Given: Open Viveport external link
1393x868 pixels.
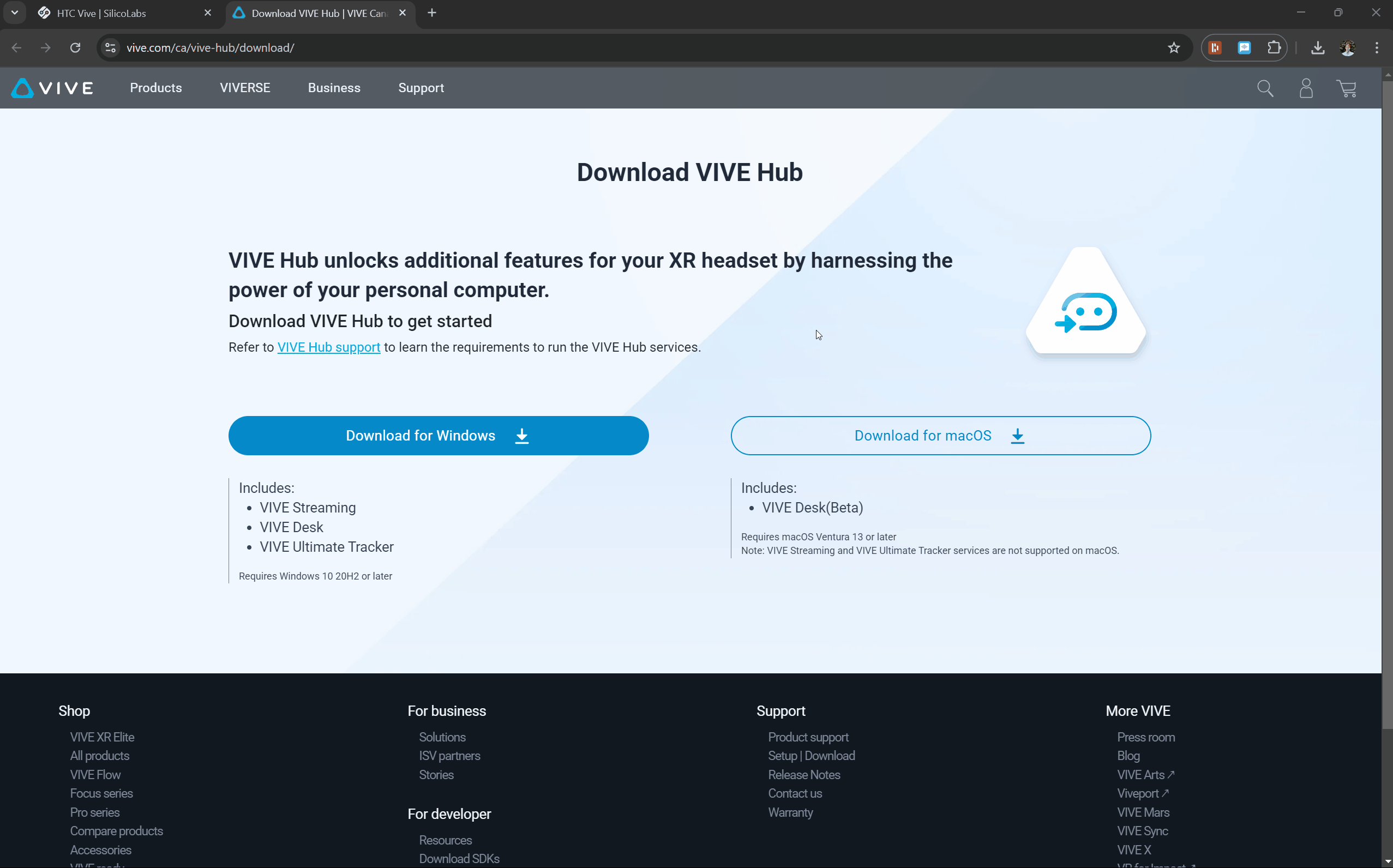Looking at the screenshot, I should tap(1143, 793).
